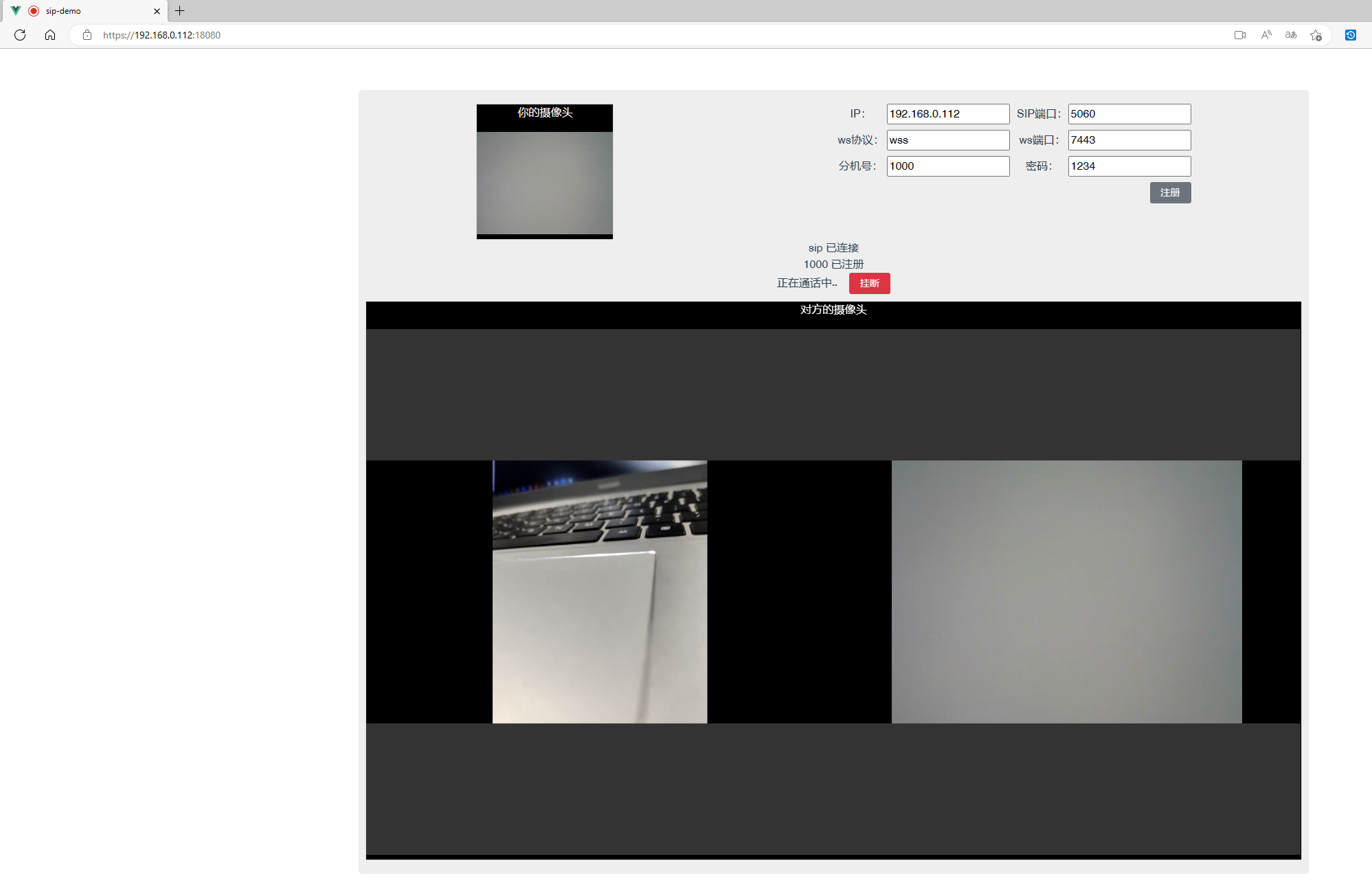Viewport: 1372px width, 896px height.
Task: Open the browser history sidebar icon
Action: tap(1350, 35)
